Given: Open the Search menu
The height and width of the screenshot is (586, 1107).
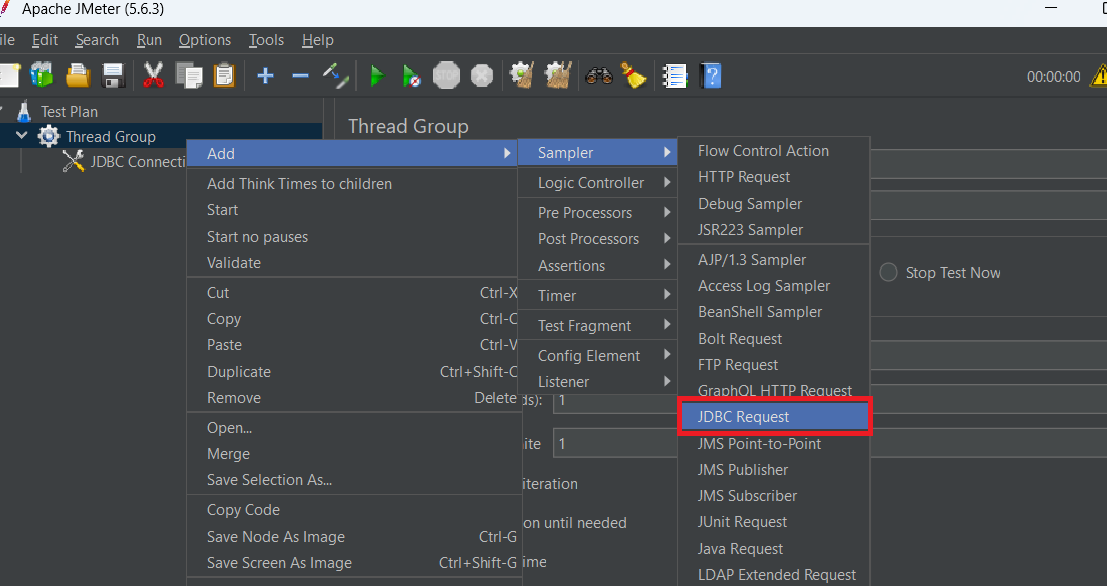Looking at the screenshot, I should (97, 40).
